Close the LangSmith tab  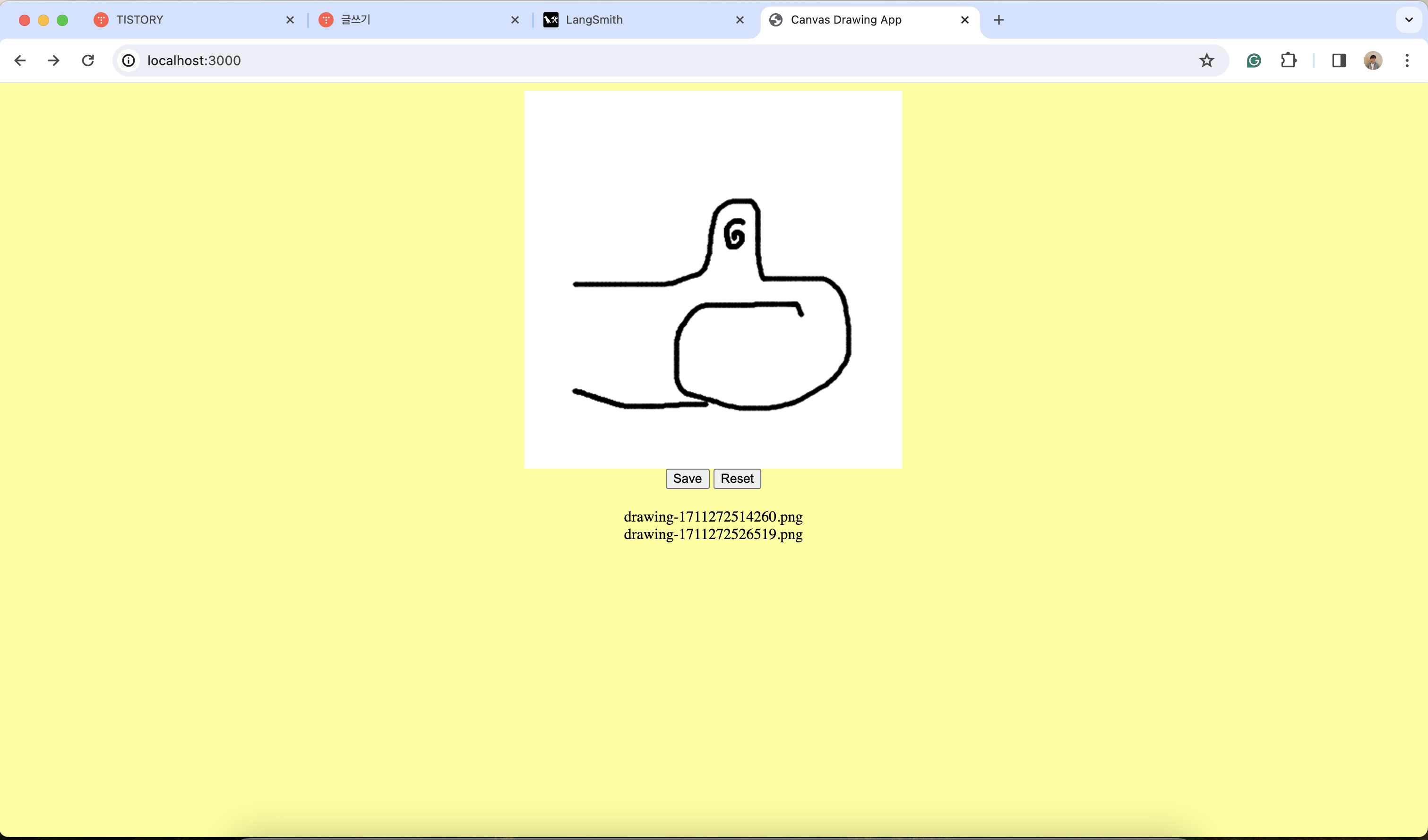pos(740,20)
